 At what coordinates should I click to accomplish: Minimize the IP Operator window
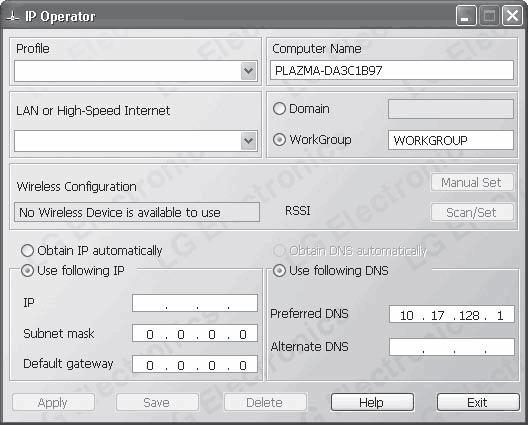[466, 15]
